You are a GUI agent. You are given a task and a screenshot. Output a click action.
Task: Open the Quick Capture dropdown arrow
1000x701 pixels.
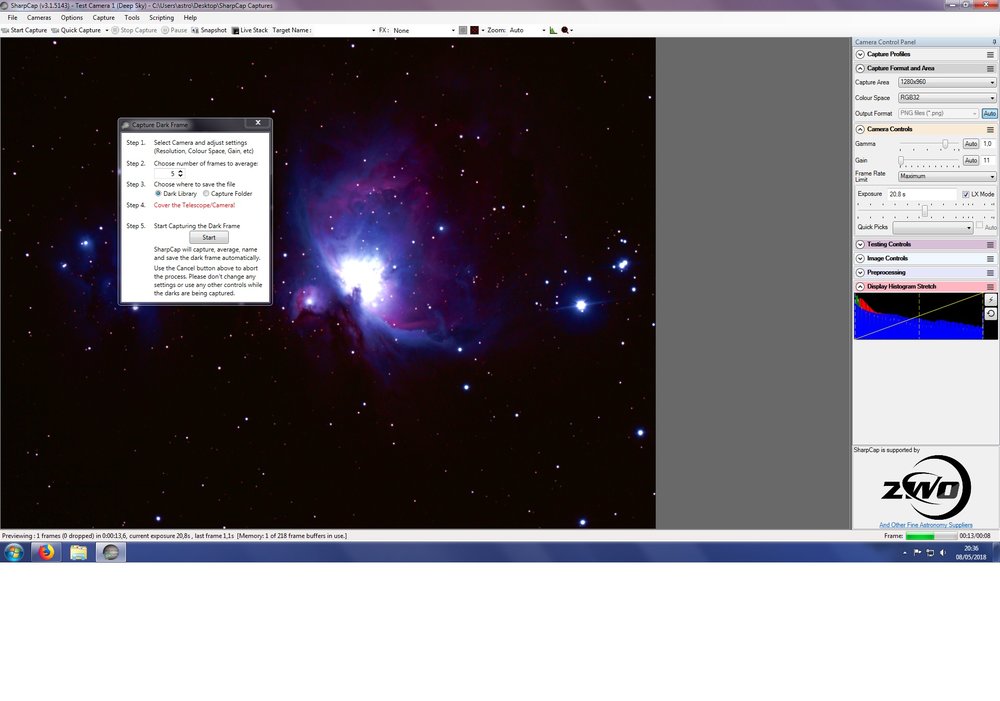click(107, 30)
